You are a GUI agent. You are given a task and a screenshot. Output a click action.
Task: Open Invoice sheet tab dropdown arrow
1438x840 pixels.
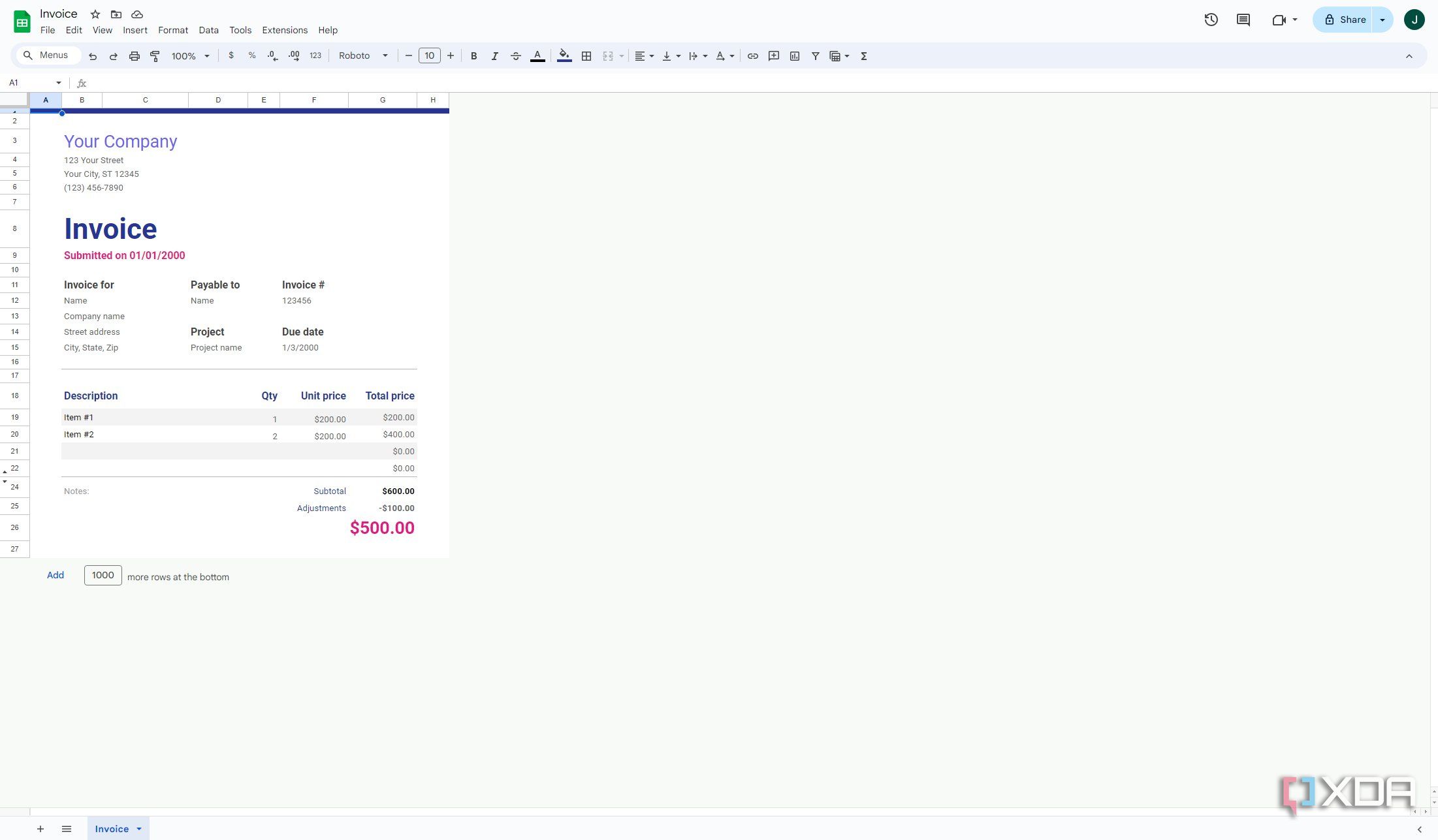pyautogui.click(x=139, y=829)
